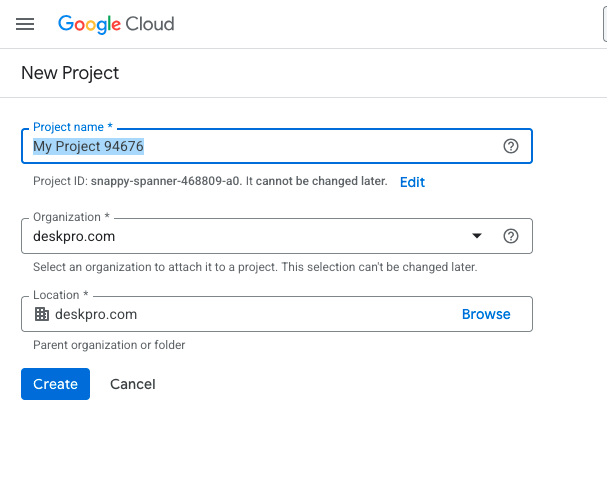Open the main navigation hamburger menu

(25, 24)
